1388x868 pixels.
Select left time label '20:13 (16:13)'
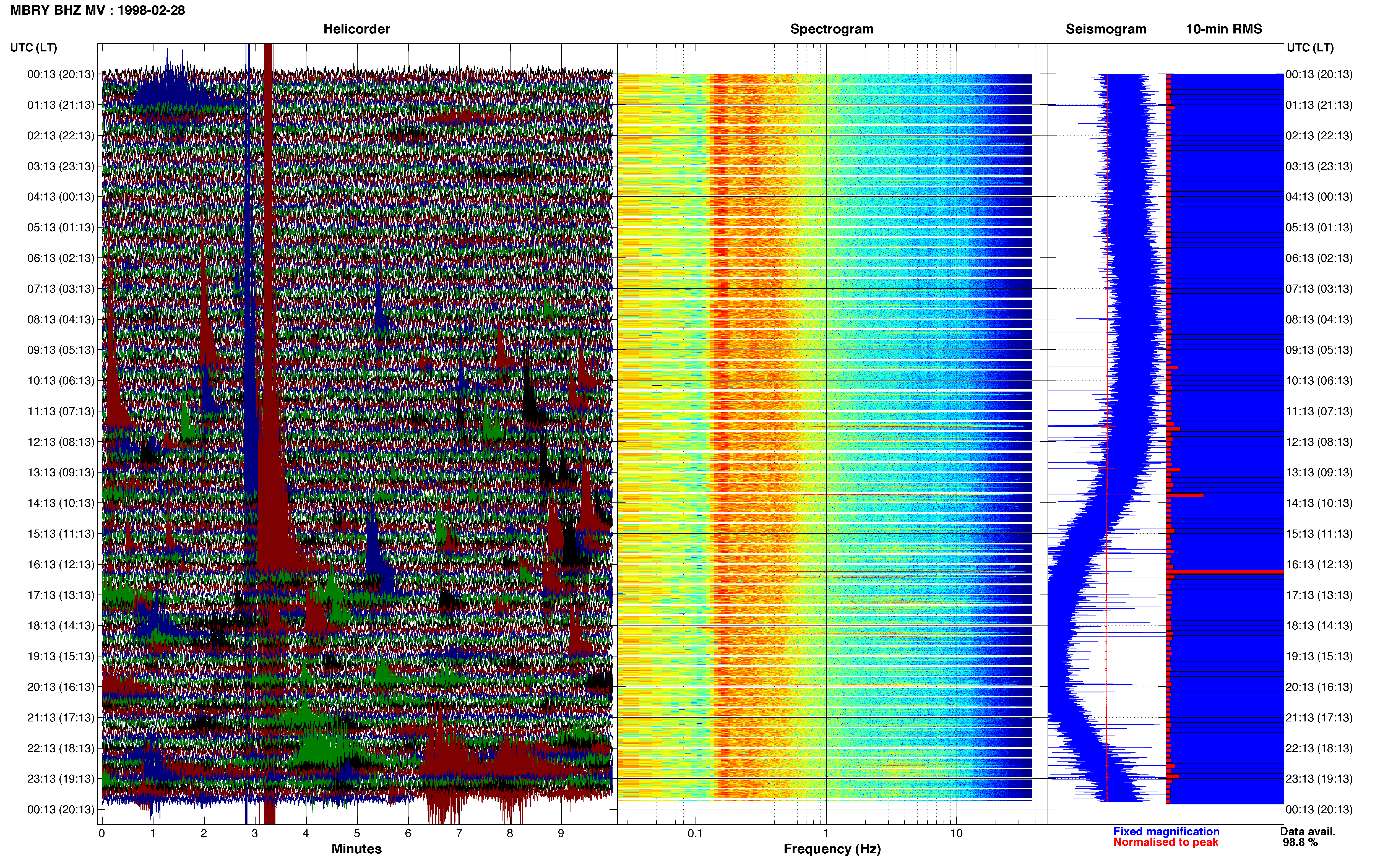(61, 687)
